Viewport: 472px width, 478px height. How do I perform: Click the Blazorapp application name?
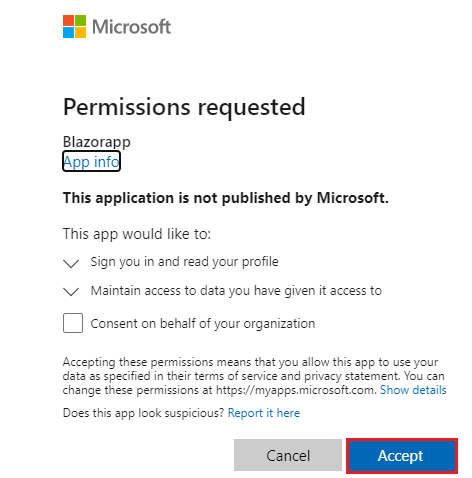click(x=97, y=142)
